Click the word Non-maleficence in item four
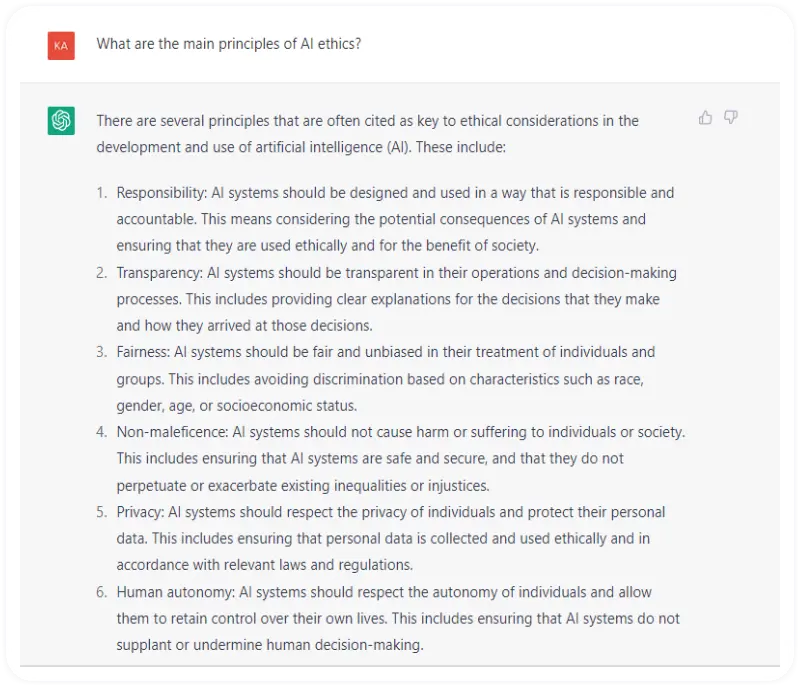 coord(172,432)
